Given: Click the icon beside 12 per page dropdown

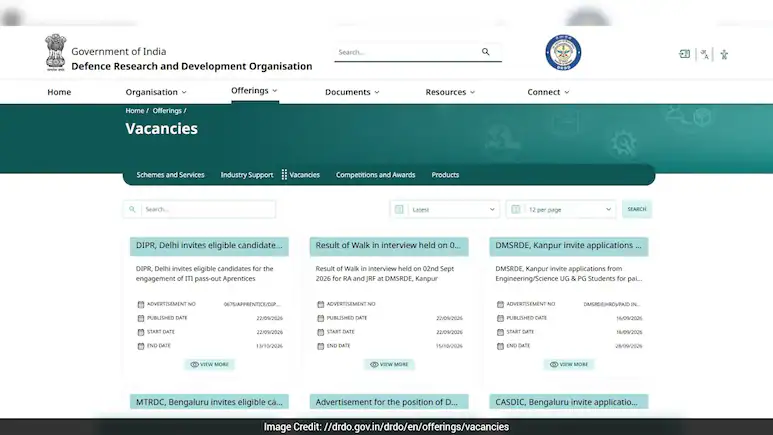Looking at the screenshot, I should [x=516, y=210].
